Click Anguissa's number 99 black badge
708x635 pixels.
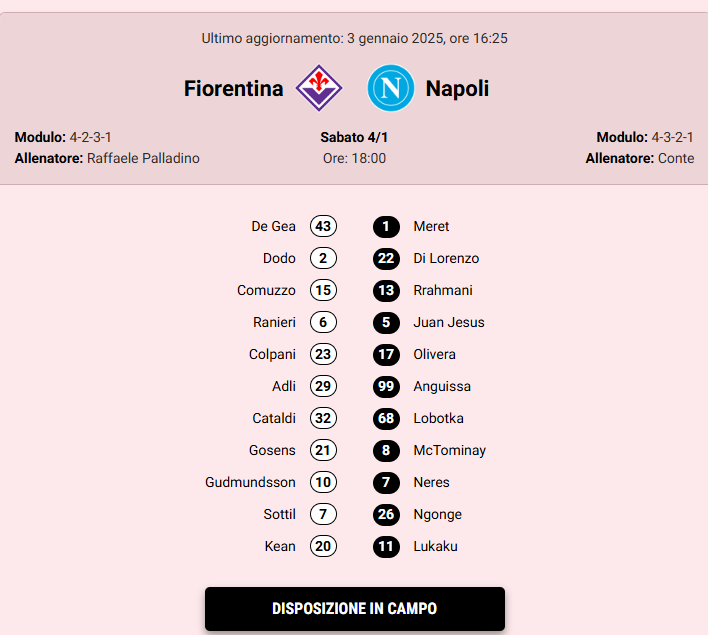click(x=386, y=386)
